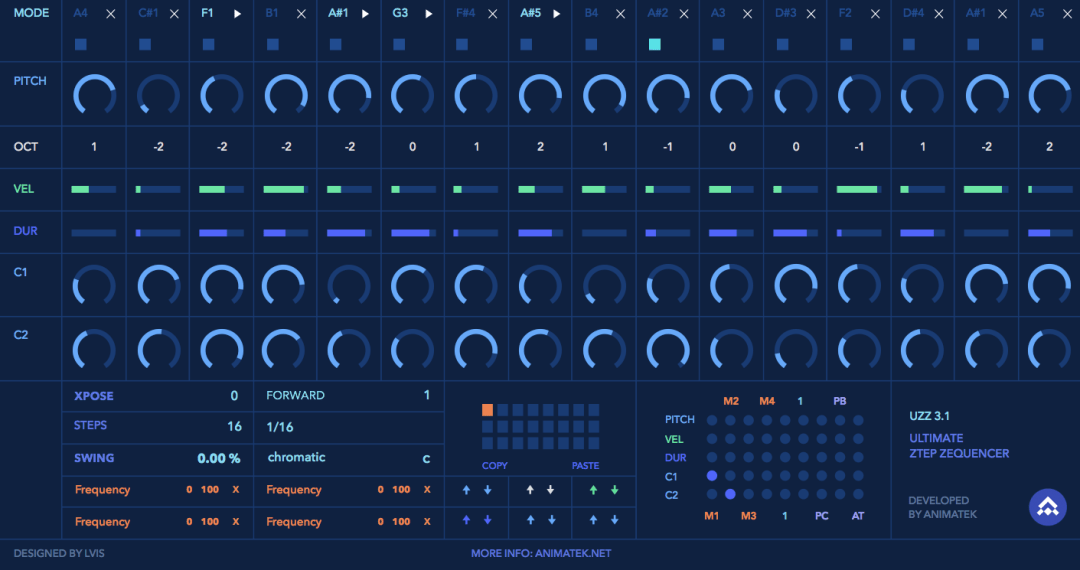Toggle the small square under step F1
The width and height of the screenshot is (1080, 570).
(208, 44)
